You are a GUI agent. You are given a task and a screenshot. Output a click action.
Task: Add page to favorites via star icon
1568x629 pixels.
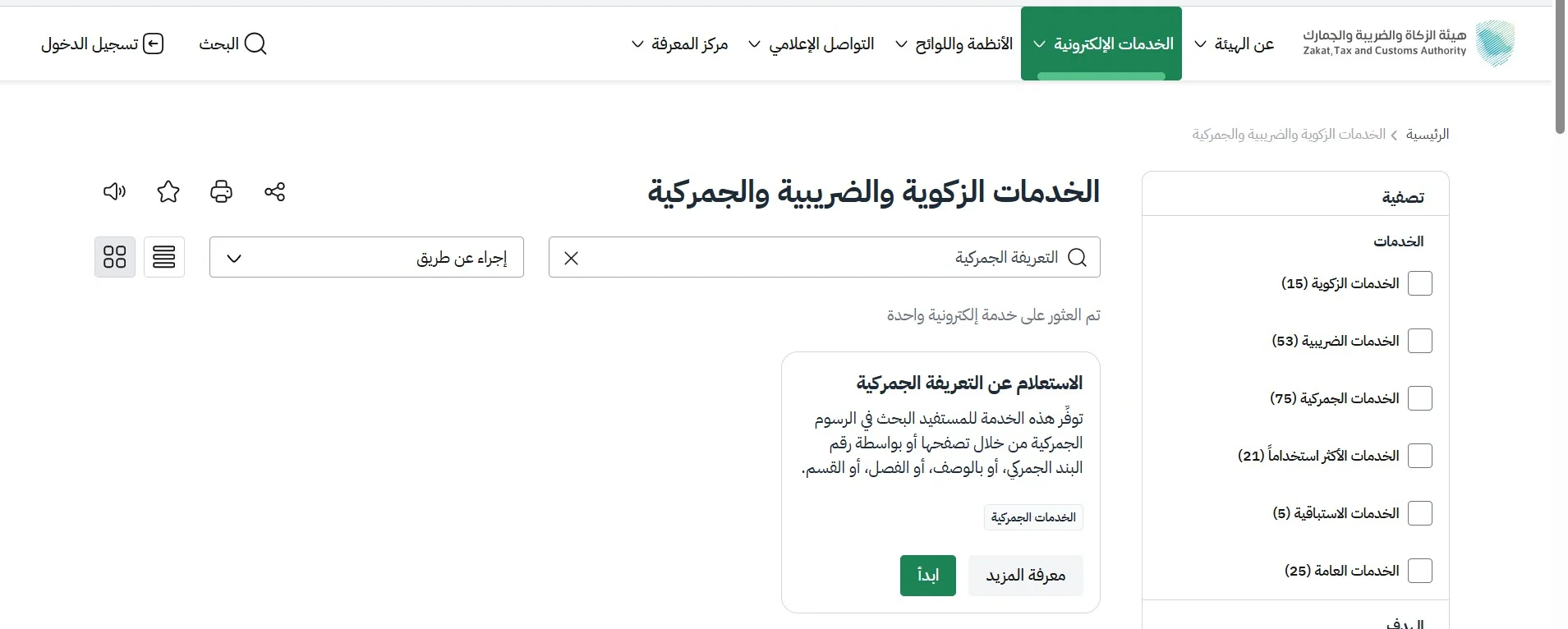[x=168, y=191]
